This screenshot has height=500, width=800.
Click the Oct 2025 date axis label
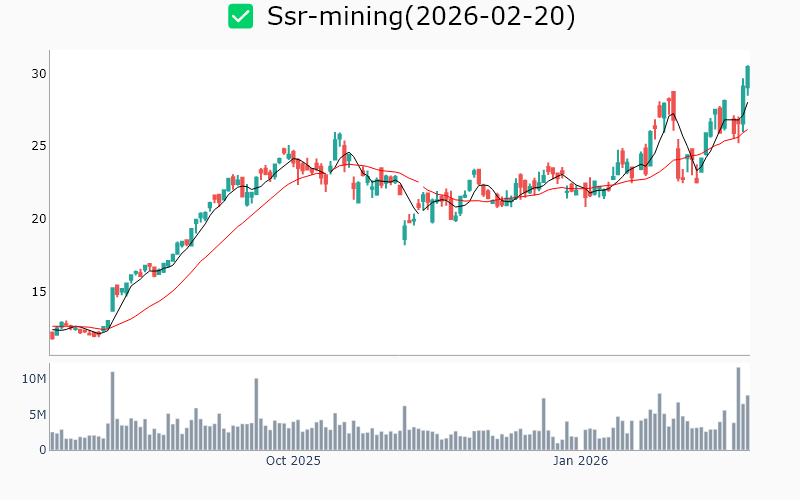(x=293, y=461)
